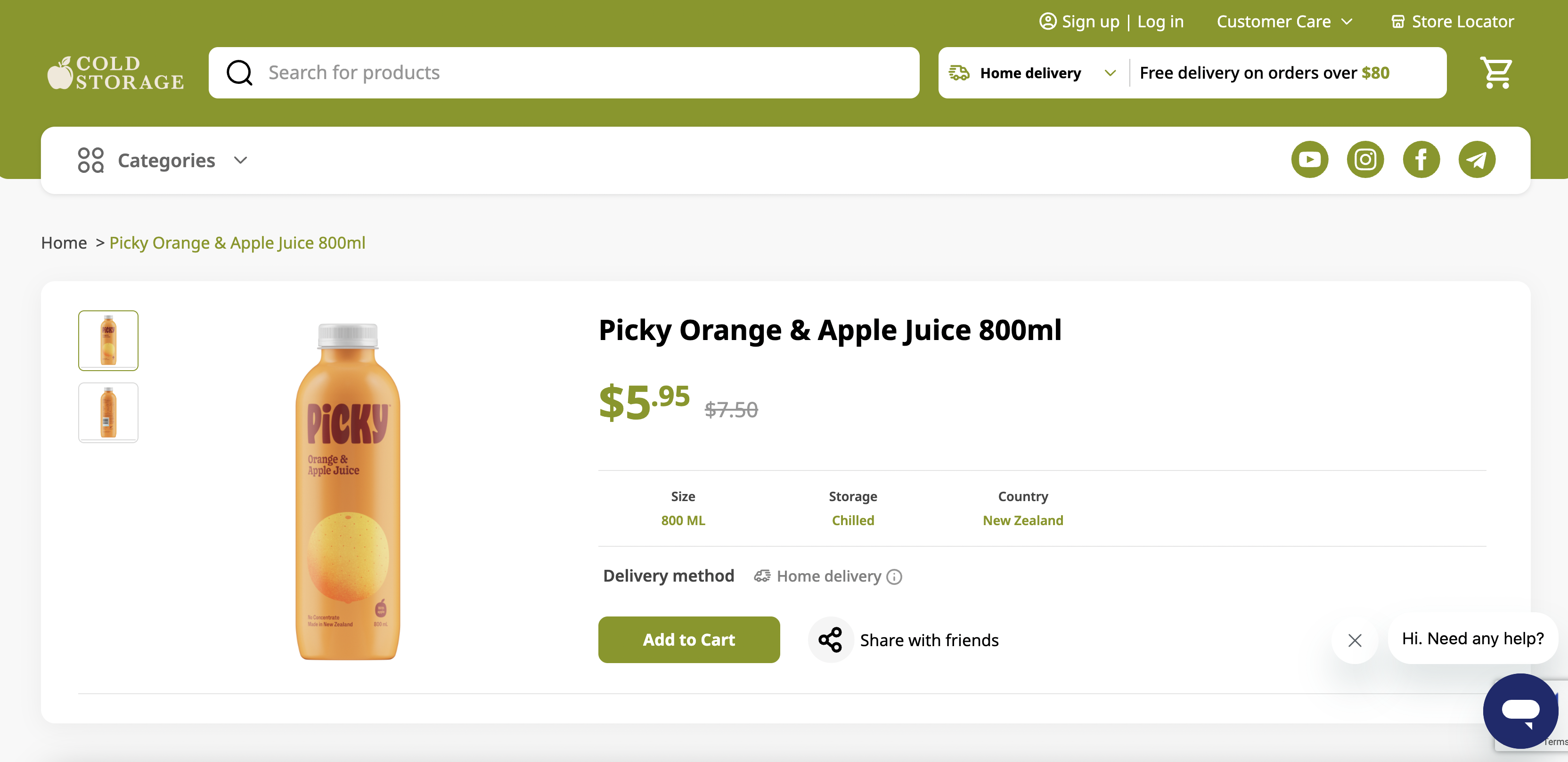Dismiss the 'Need any help?' popup
Image resolution: width=1568 pixels, height=762 pixels.
click(1355, 640)
